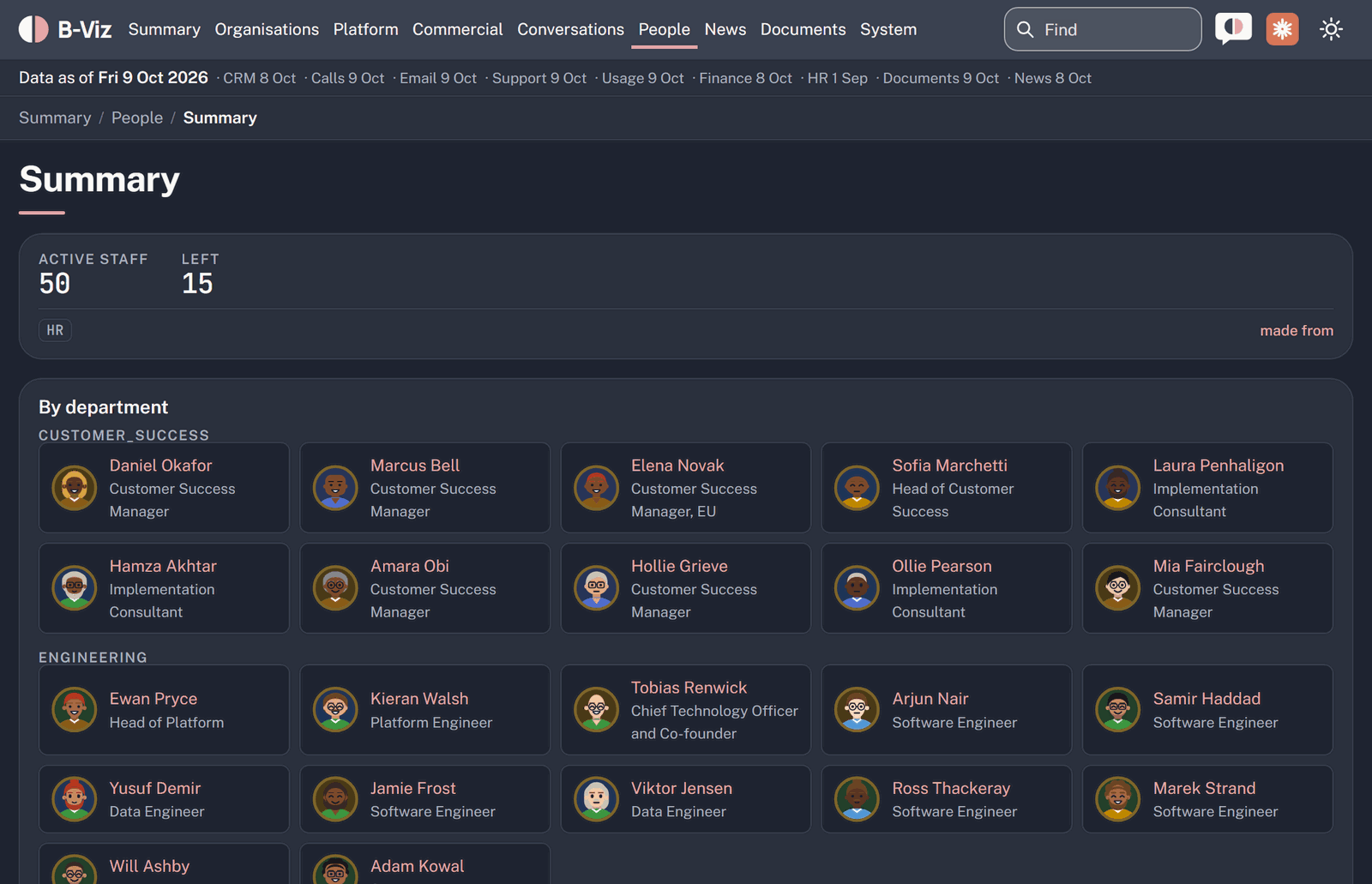Screen dimensions: 1372x884
Task: Open the Platform nav menu
Action: [x=366, y=29]
